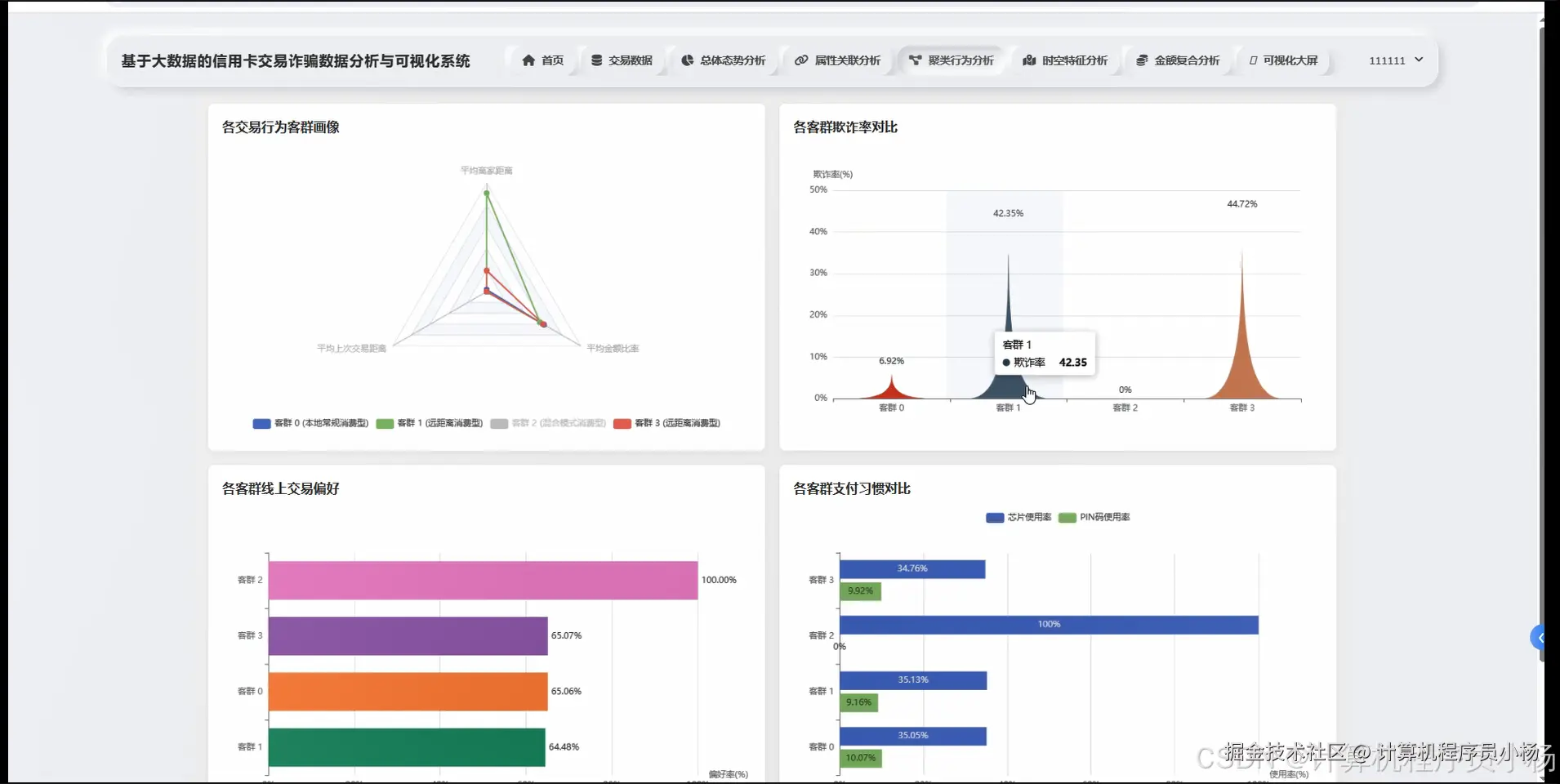Click the system title 基于大数据的信用卡交易诈骗数据分析与可视化系统
The image size is (1560, 784).
(x=296, y=60)
